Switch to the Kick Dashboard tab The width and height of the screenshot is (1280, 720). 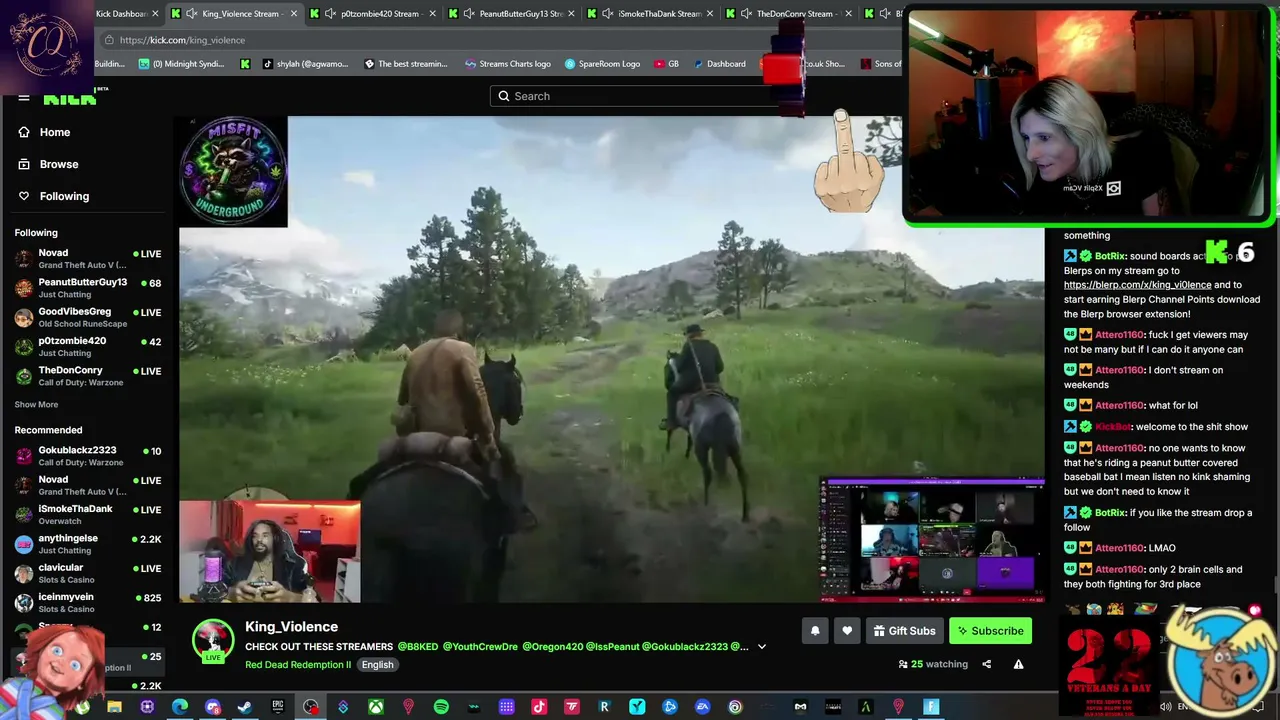pyautogui.click(x=121, y=14)
